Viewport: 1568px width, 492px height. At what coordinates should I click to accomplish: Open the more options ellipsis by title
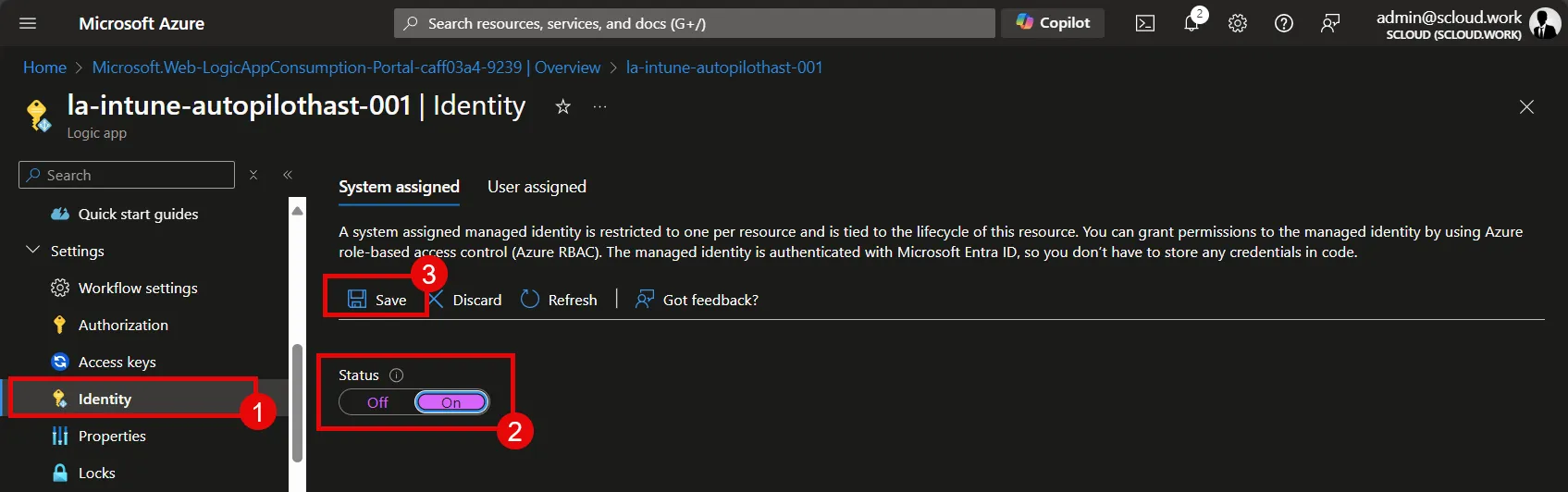click(x=600, y=107)
